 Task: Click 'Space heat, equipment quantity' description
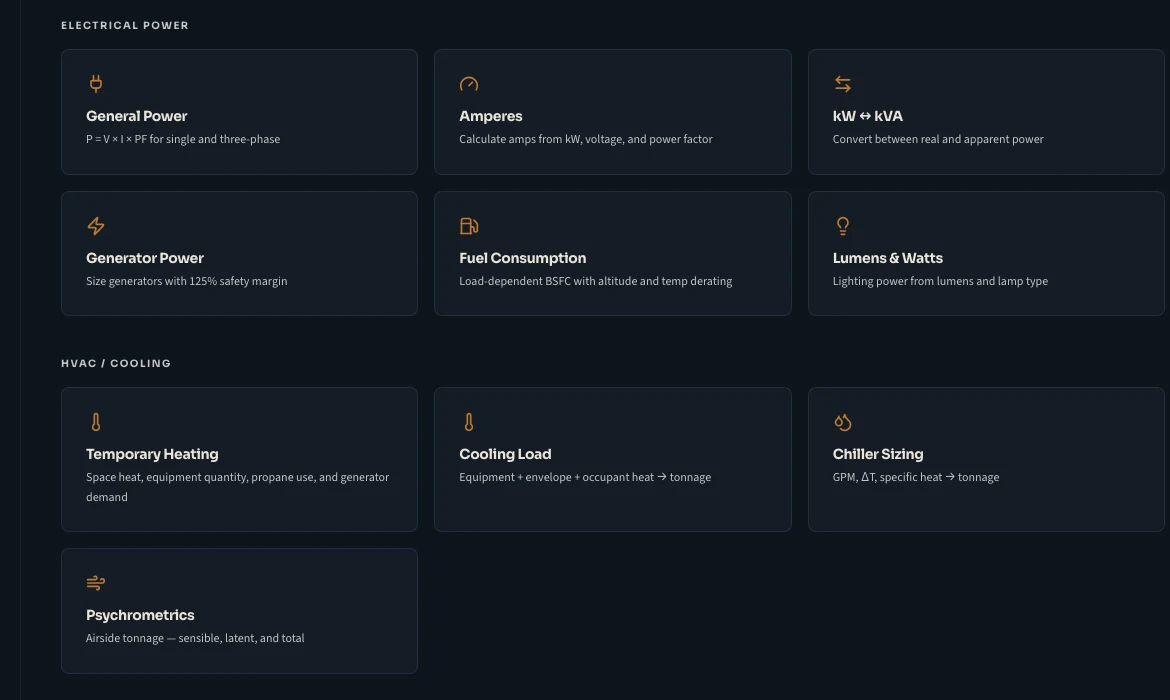[237, 487]
